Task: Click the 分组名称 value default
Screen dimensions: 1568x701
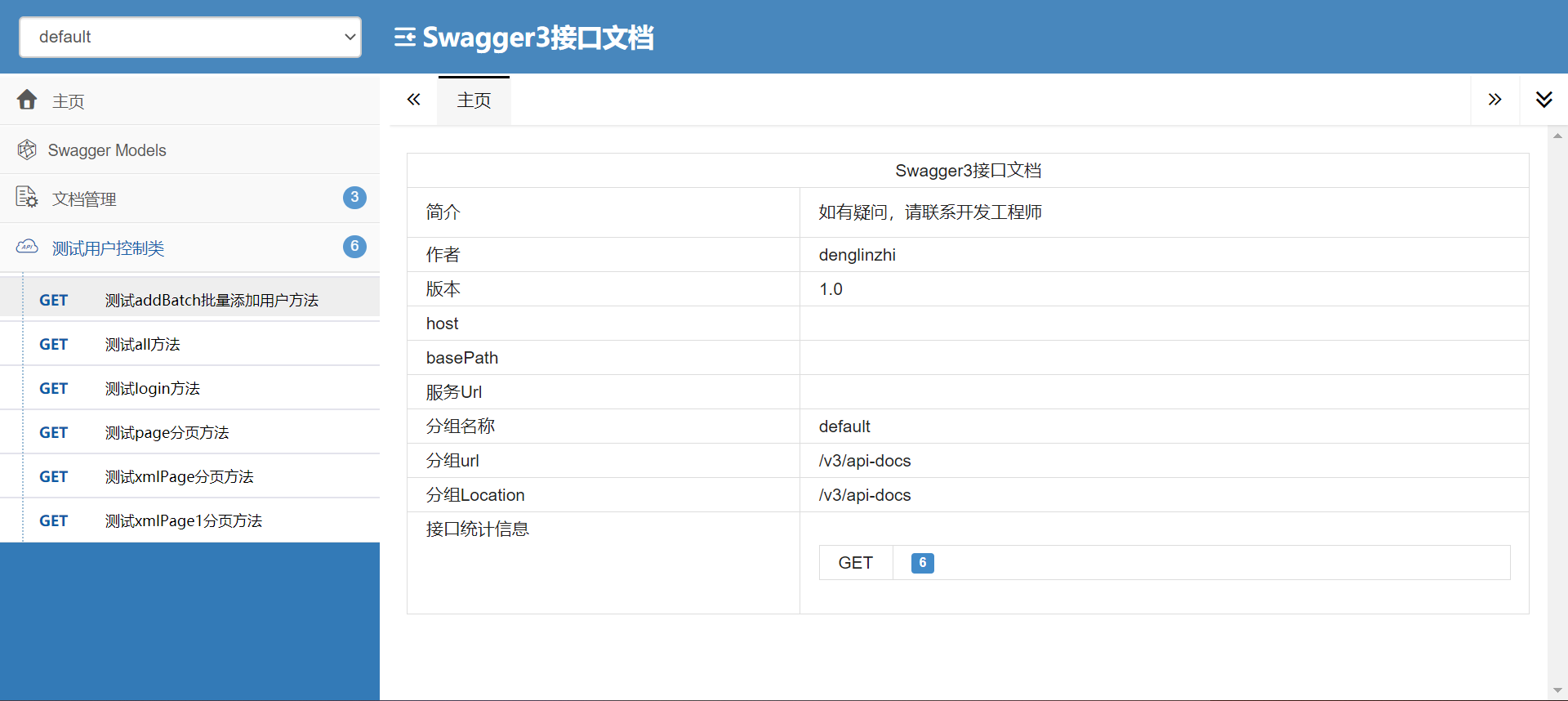Action: point(844,426)
